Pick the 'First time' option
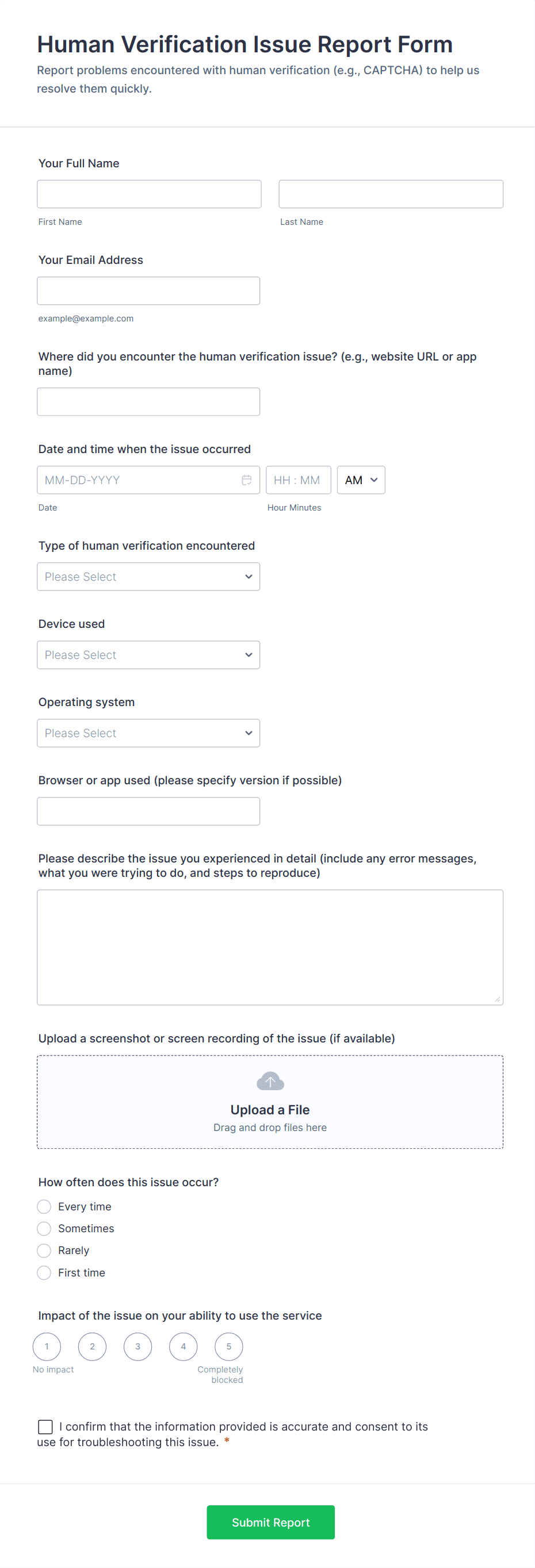The height and width of the screenshot is (1568, 535). 44,1273
